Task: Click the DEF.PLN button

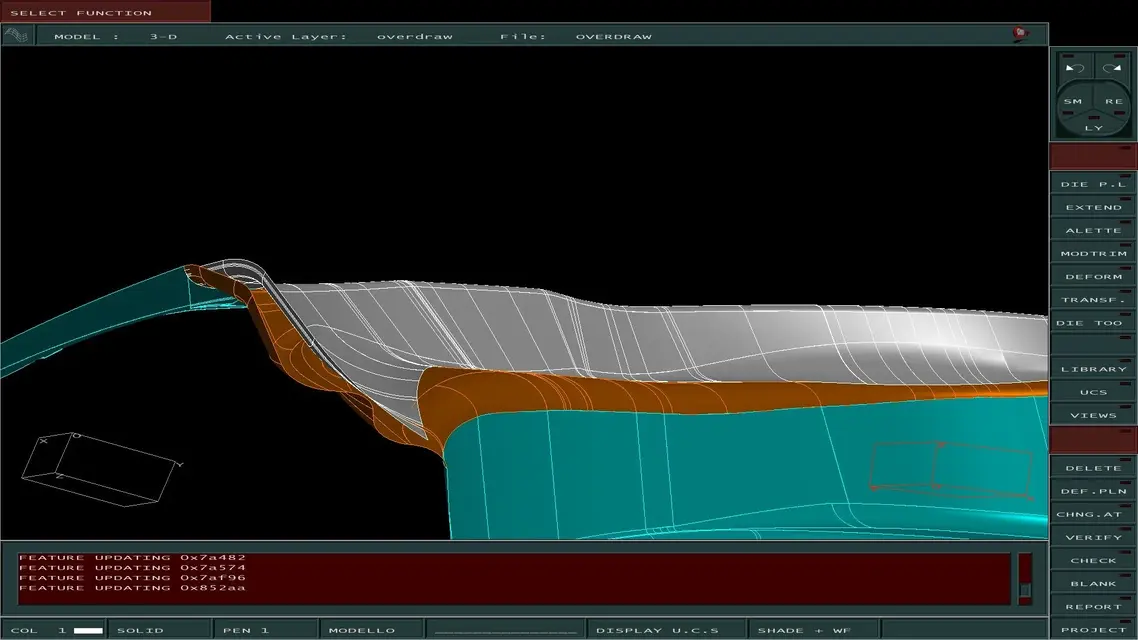Action: [x=1093, y=491]
